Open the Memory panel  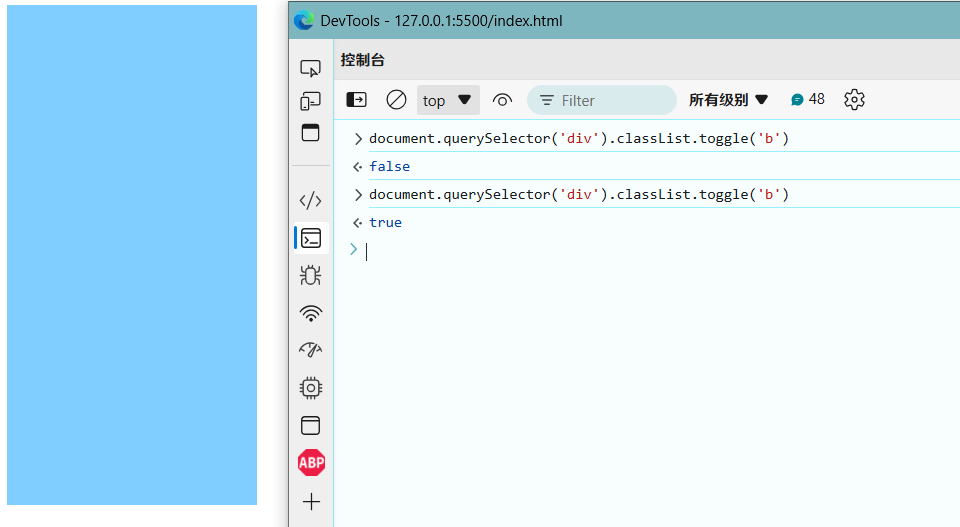[311, 387]
